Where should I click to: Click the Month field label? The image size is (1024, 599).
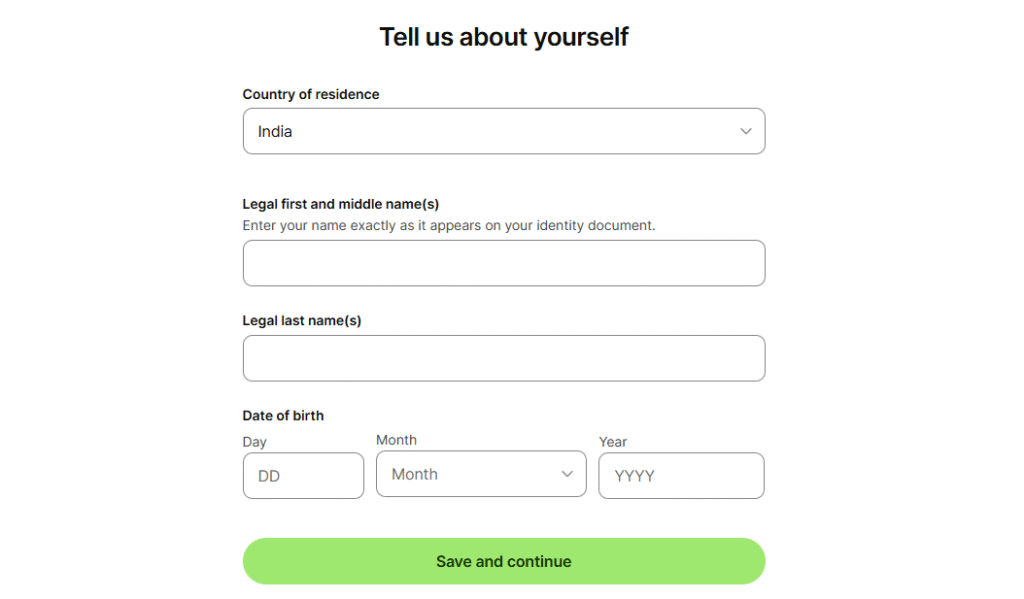[396, 440]
